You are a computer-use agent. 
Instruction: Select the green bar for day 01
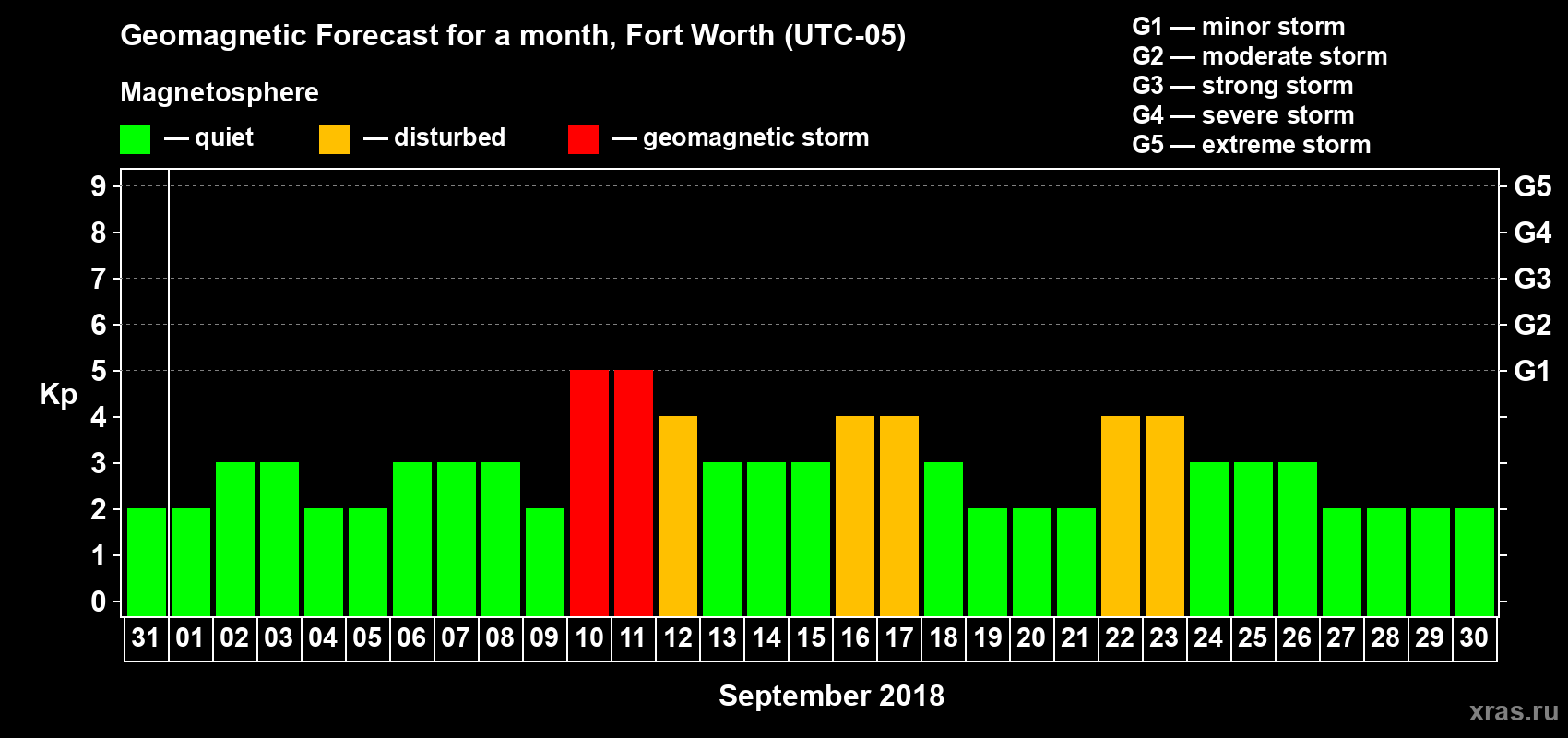tap(191, 562)
